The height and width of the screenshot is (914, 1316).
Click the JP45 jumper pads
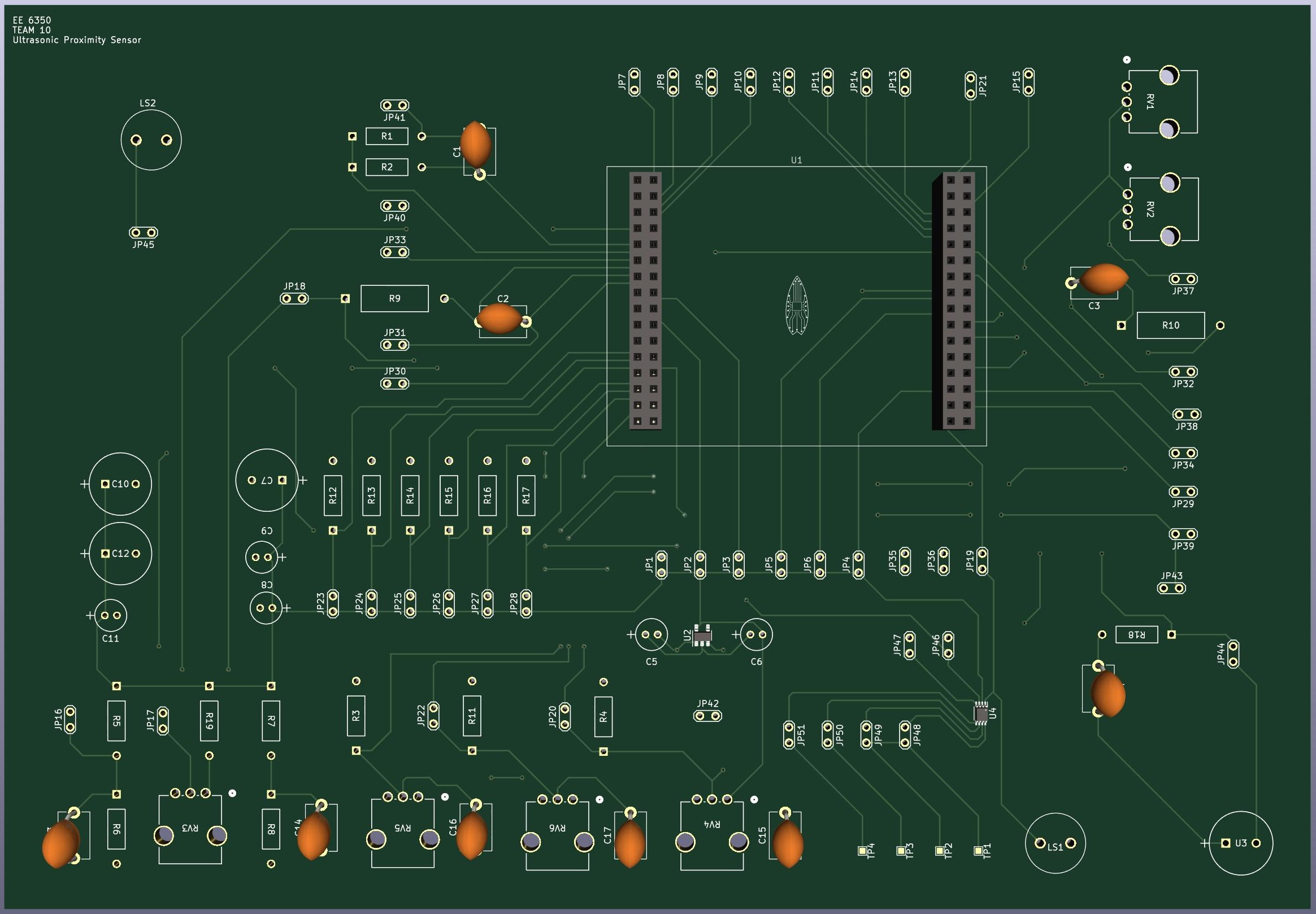[143, 232]
